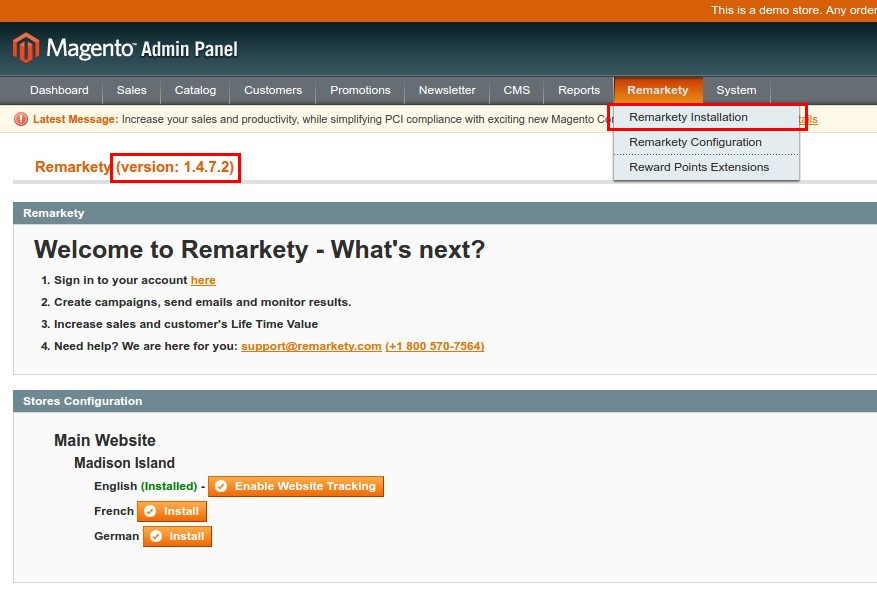
Task: Open the Reports menu
Action: click(579, 90)
